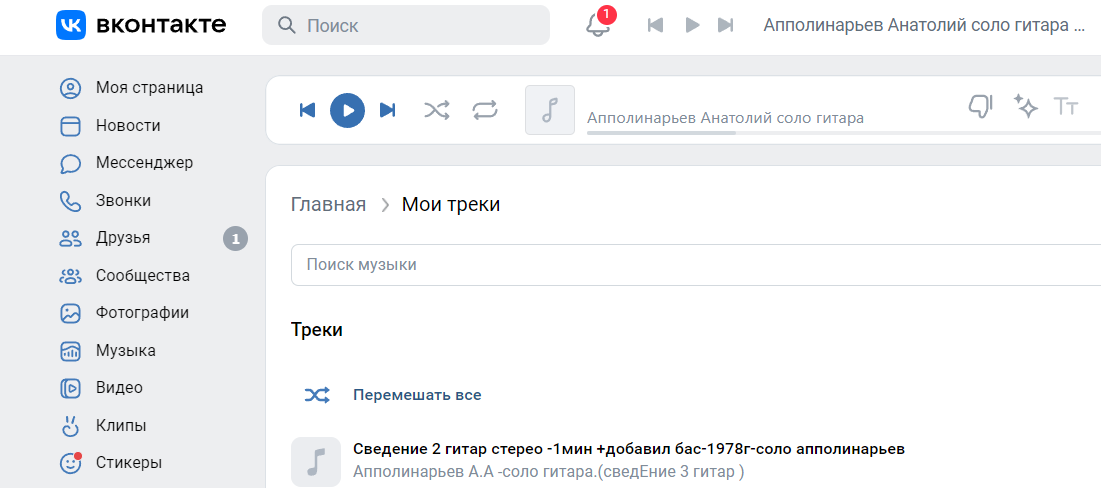The height and width of the screenshot is (488, 1101).
Task: Click the blue next track button
Action: 388,110
